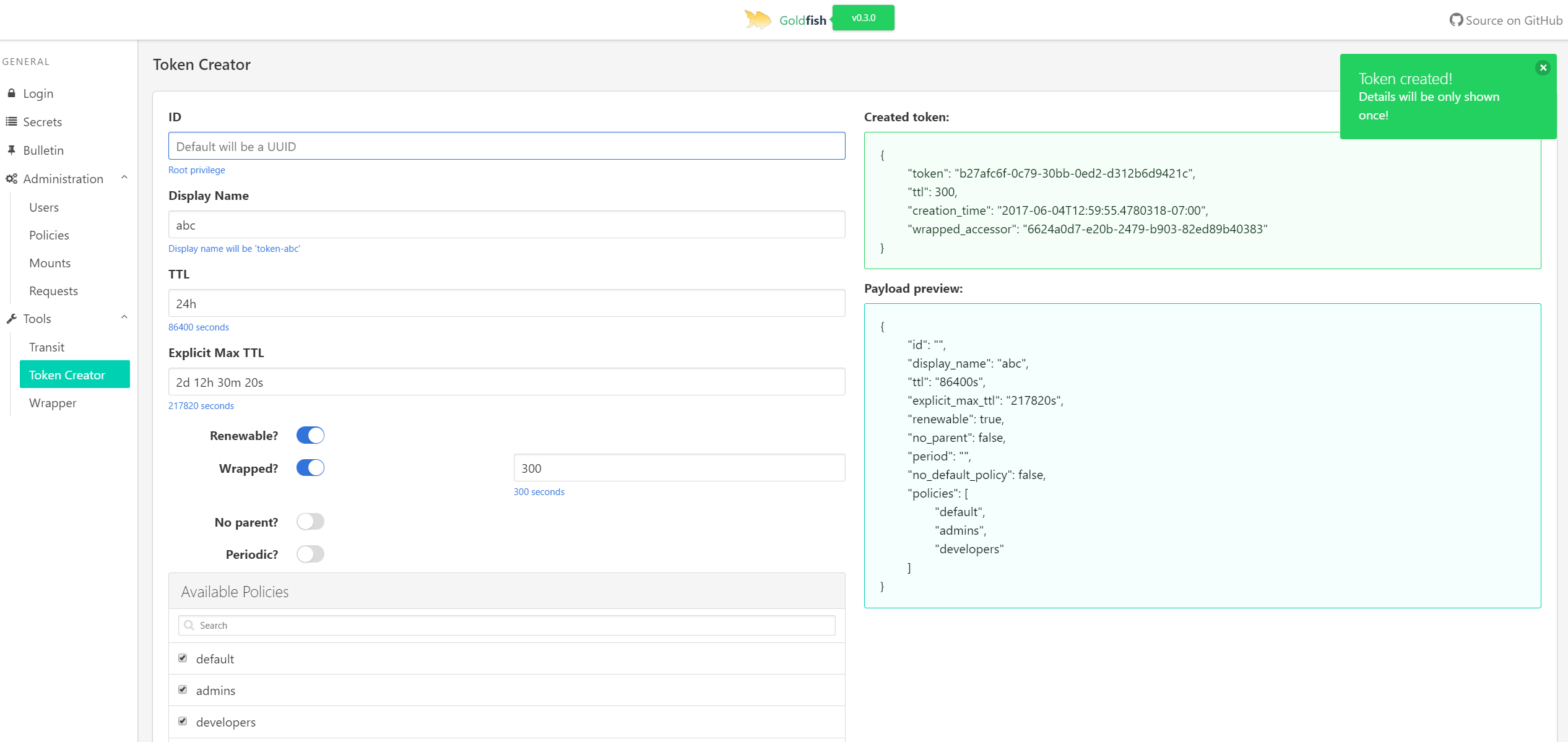Viewport: 1568px width, 742px height.
Task: Uncheck the admins policy checkbox
Action: (x=183, y=689)
